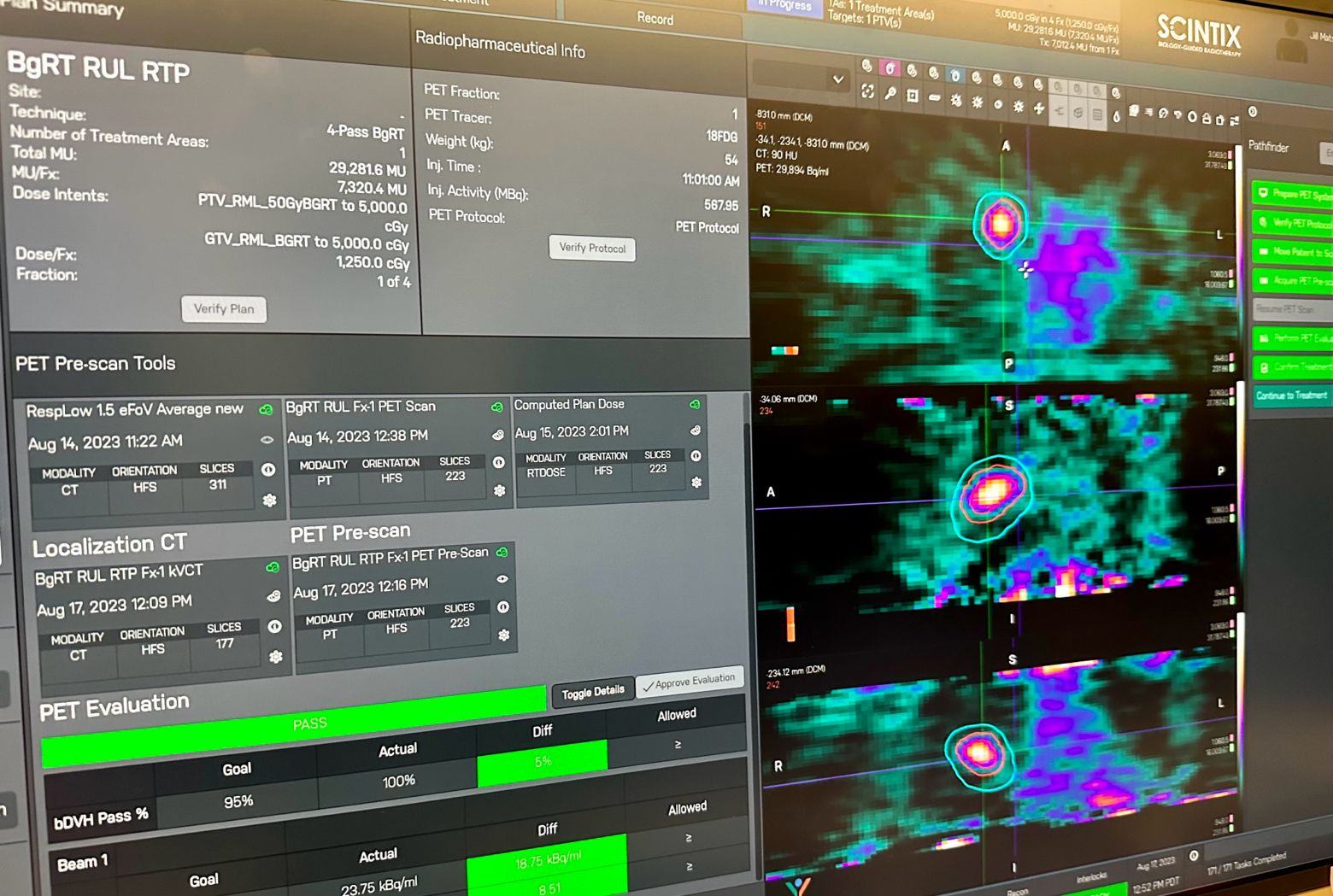Toggle visibility eye of RespLow 1.5 eFoV CT

267,440
